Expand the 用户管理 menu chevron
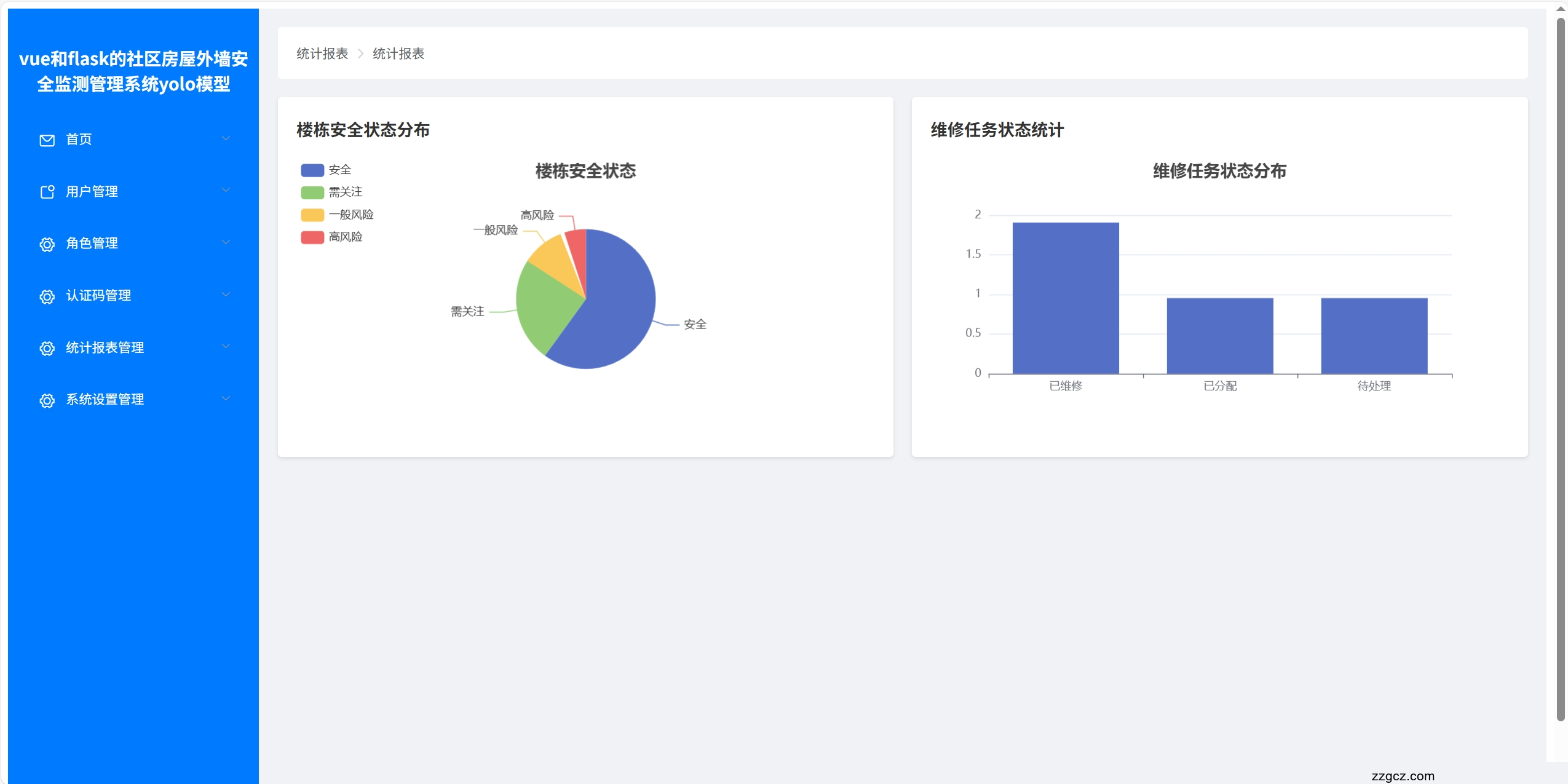The width and height of the screenshot is (1568, 784). click(x=226, y=191)
